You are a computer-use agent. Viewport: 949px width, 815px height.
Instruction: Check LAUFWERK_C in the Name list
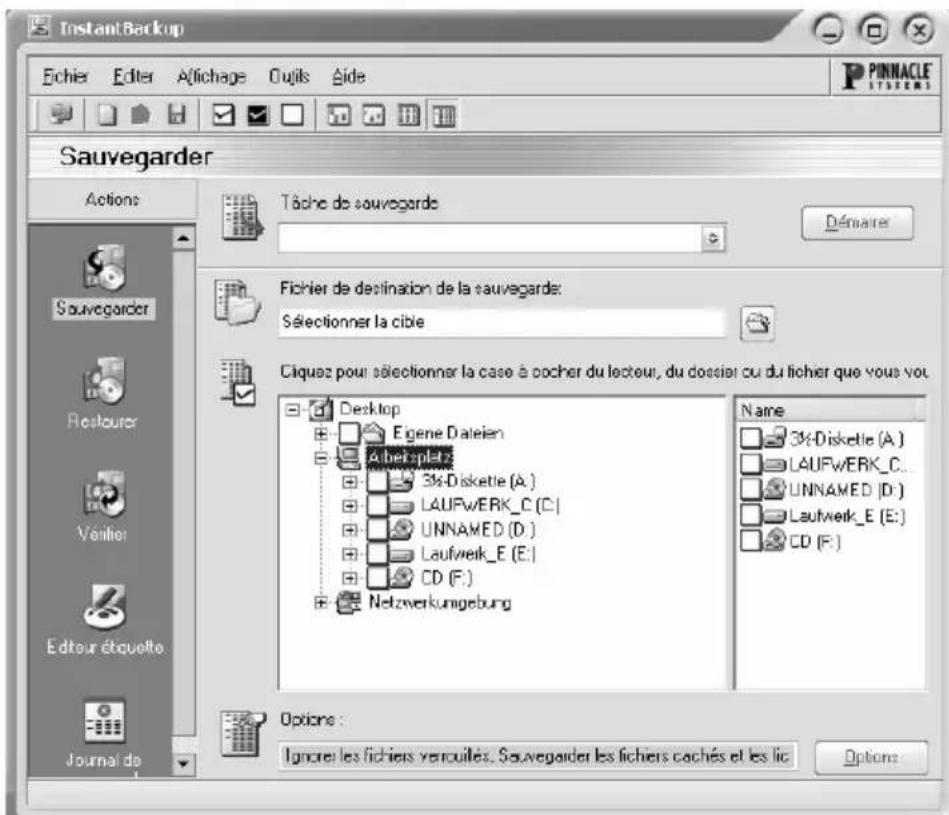750,464
